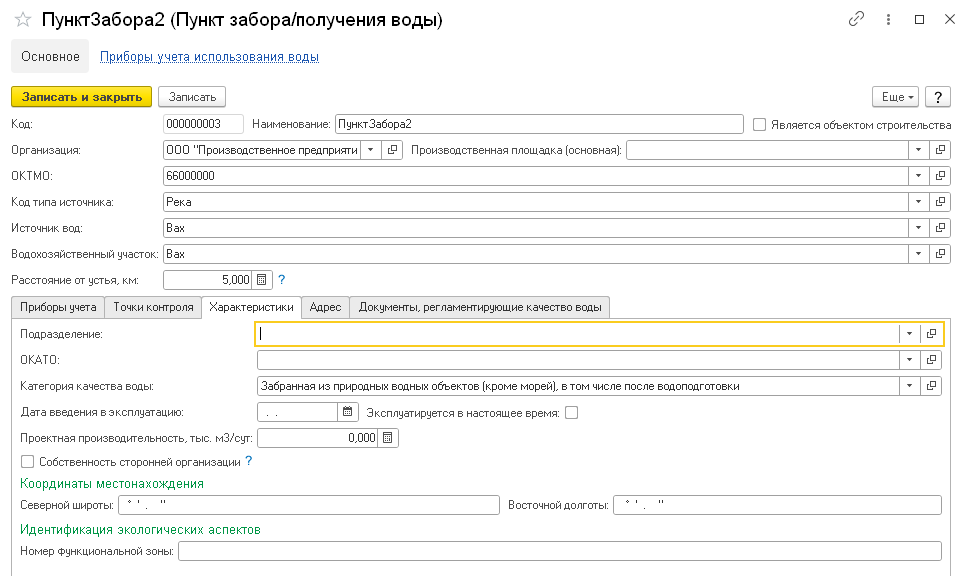Open the Адрес tab
This screenshot has width=963, height=576.
(326, 307)
